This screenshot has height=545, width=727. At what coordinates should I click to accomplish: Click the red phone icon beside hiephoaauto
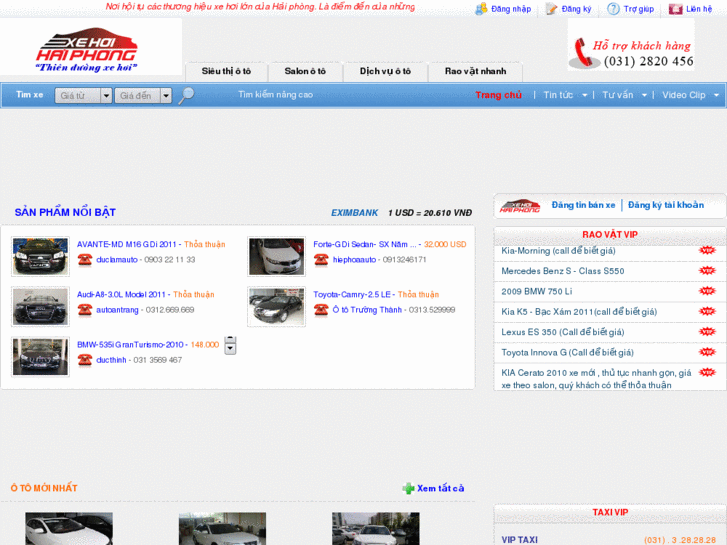click(321, 260)
